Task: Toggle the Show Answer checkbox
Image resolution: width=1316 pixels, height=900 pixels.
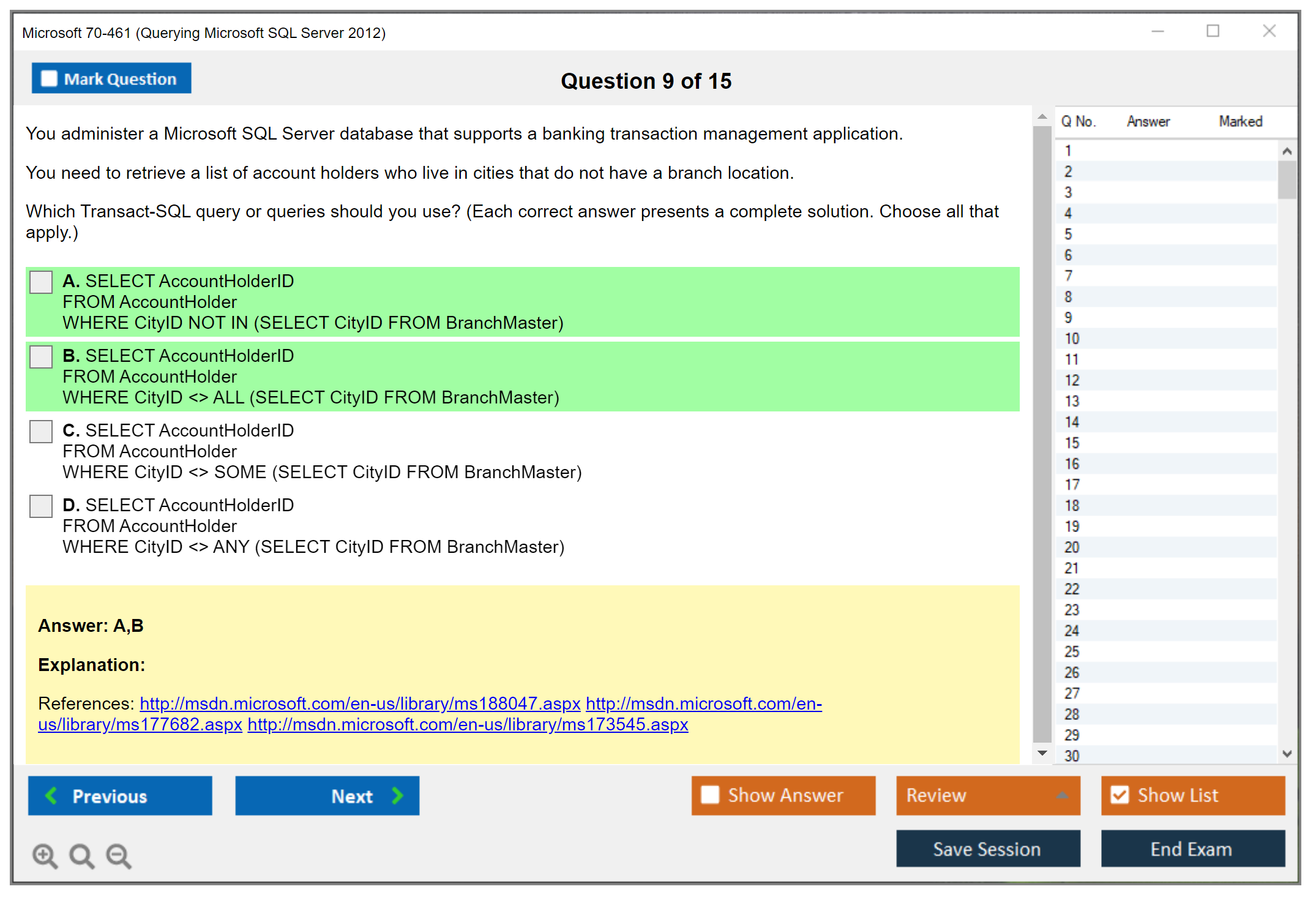Action: tap(710, 795)
